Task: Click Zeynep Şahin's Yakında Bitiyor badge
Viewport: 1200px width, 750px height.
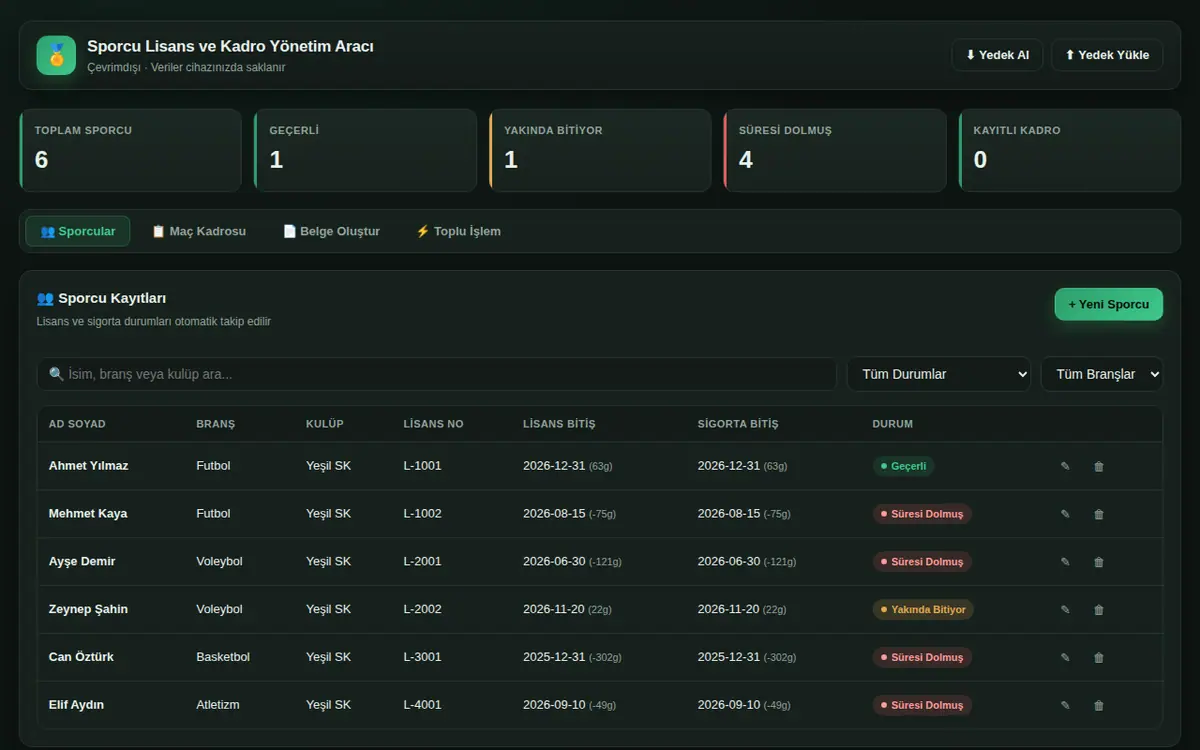Action: tap(923, 610)
